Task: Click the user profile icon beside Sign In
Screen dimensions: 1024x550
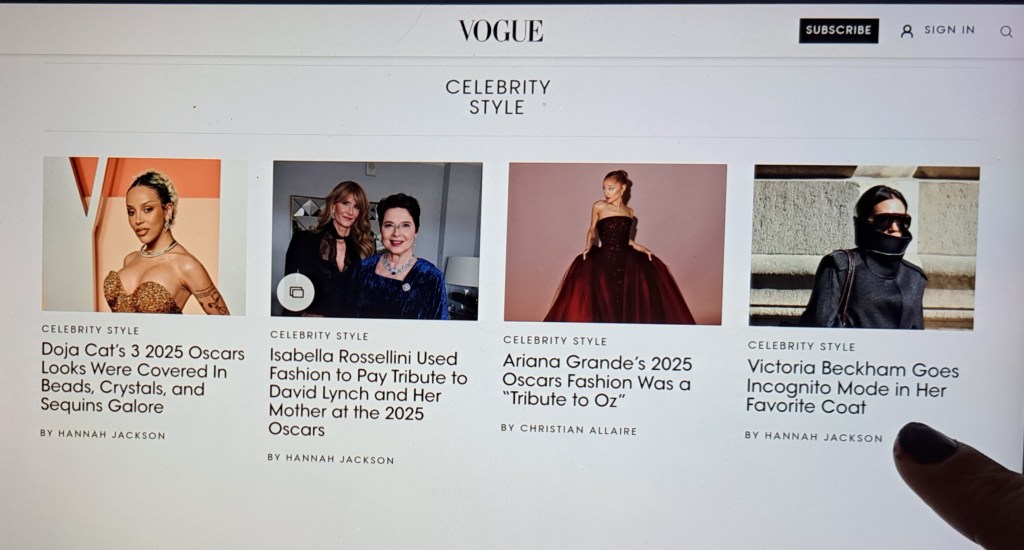Action: (906, 31)
